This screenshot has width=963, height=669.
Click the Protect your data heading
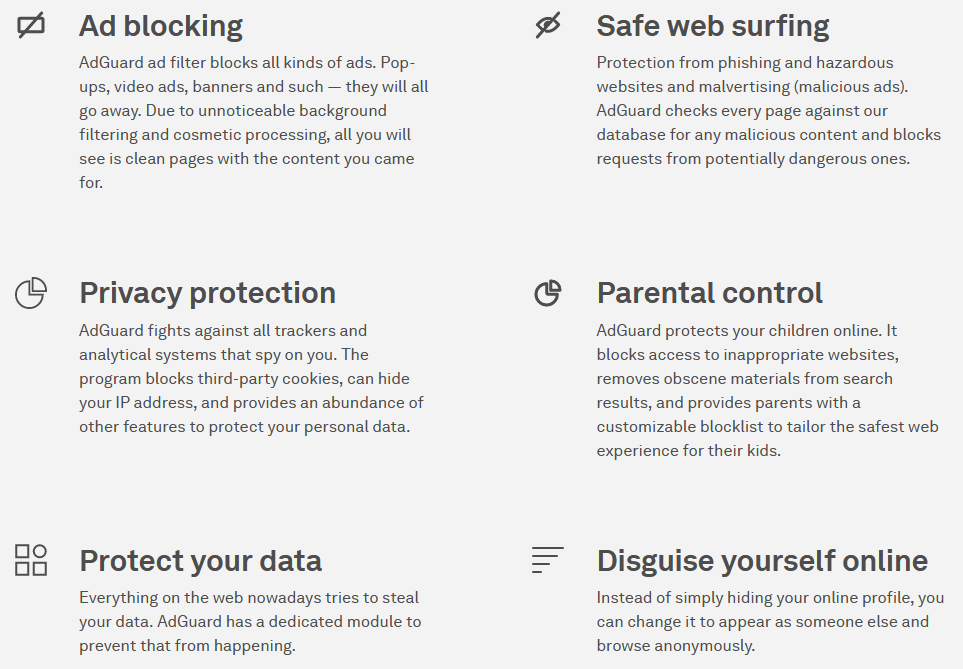(200, 560)
